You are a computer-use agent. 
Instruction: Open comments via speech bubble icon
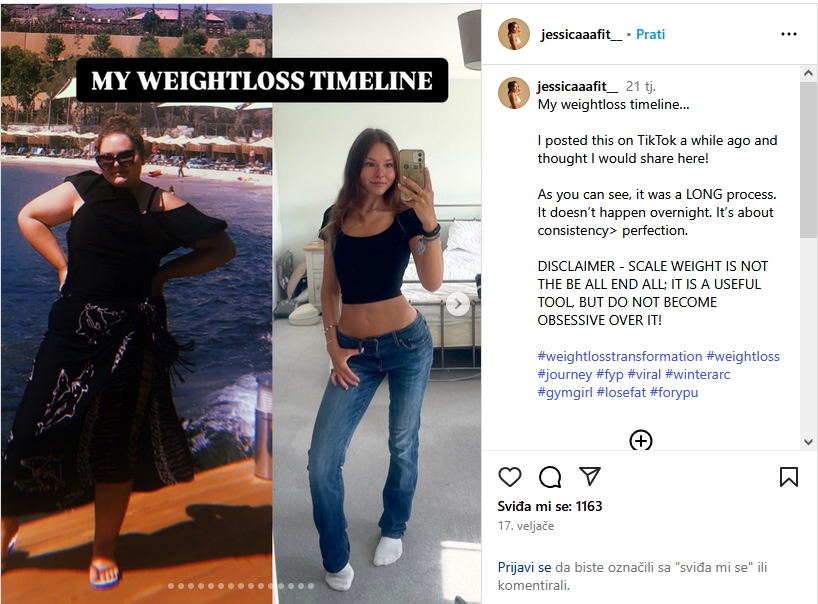(x=550, y=477)
